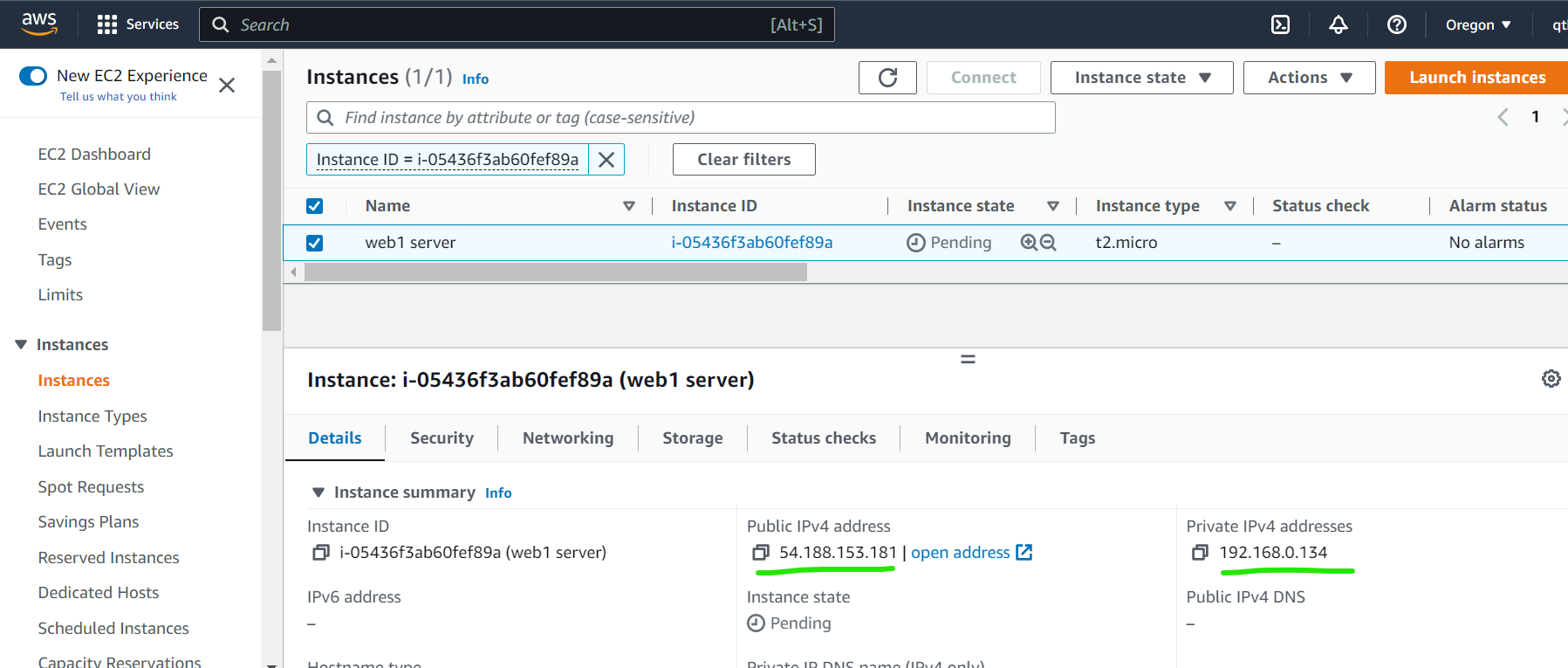Switch to the Status checks tab
This screenshot has width=1568, height=668.
[x=824, y=438]
